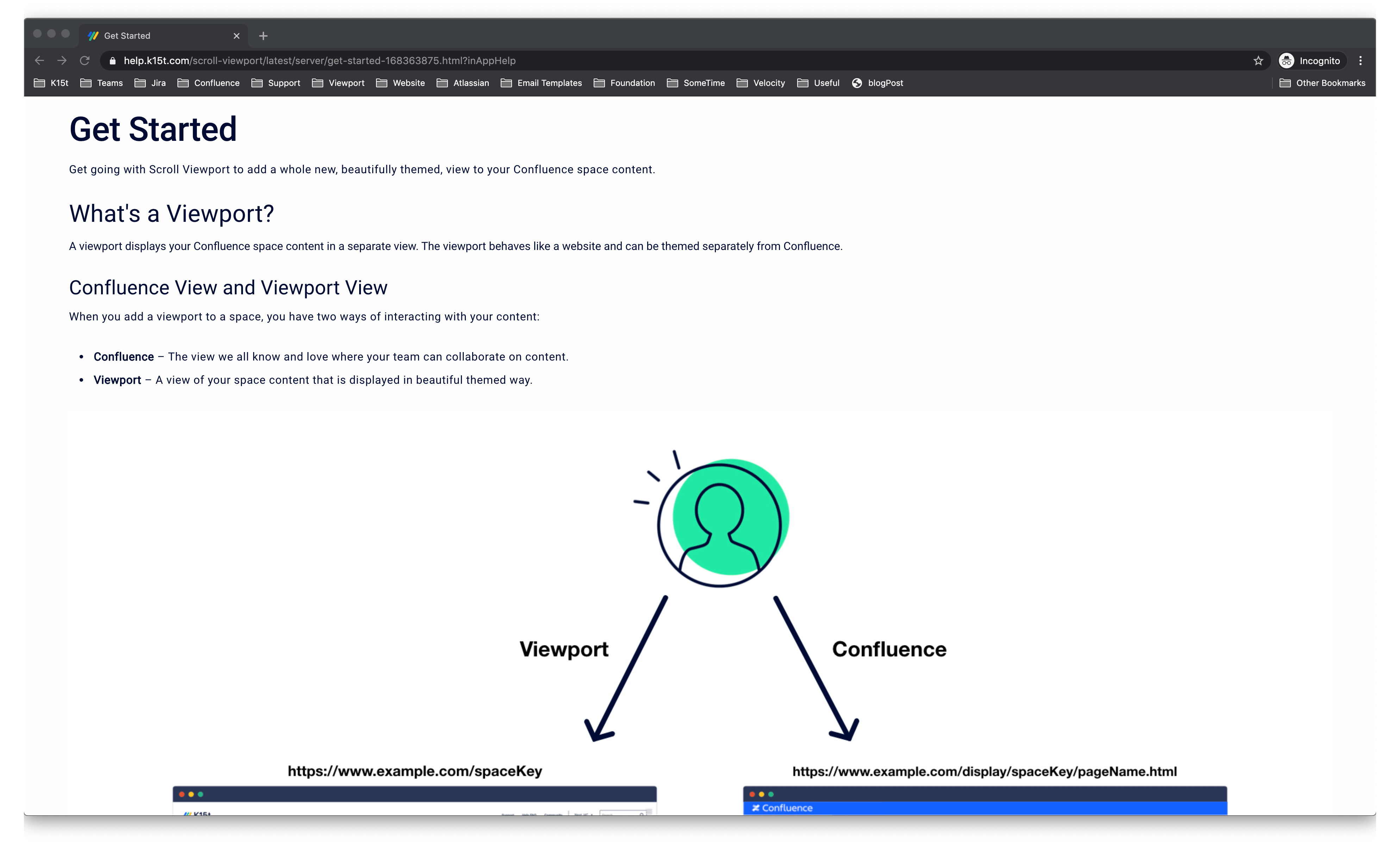Click the browser back navigation arrow
1400x845 pixels.
pos(36,60)
